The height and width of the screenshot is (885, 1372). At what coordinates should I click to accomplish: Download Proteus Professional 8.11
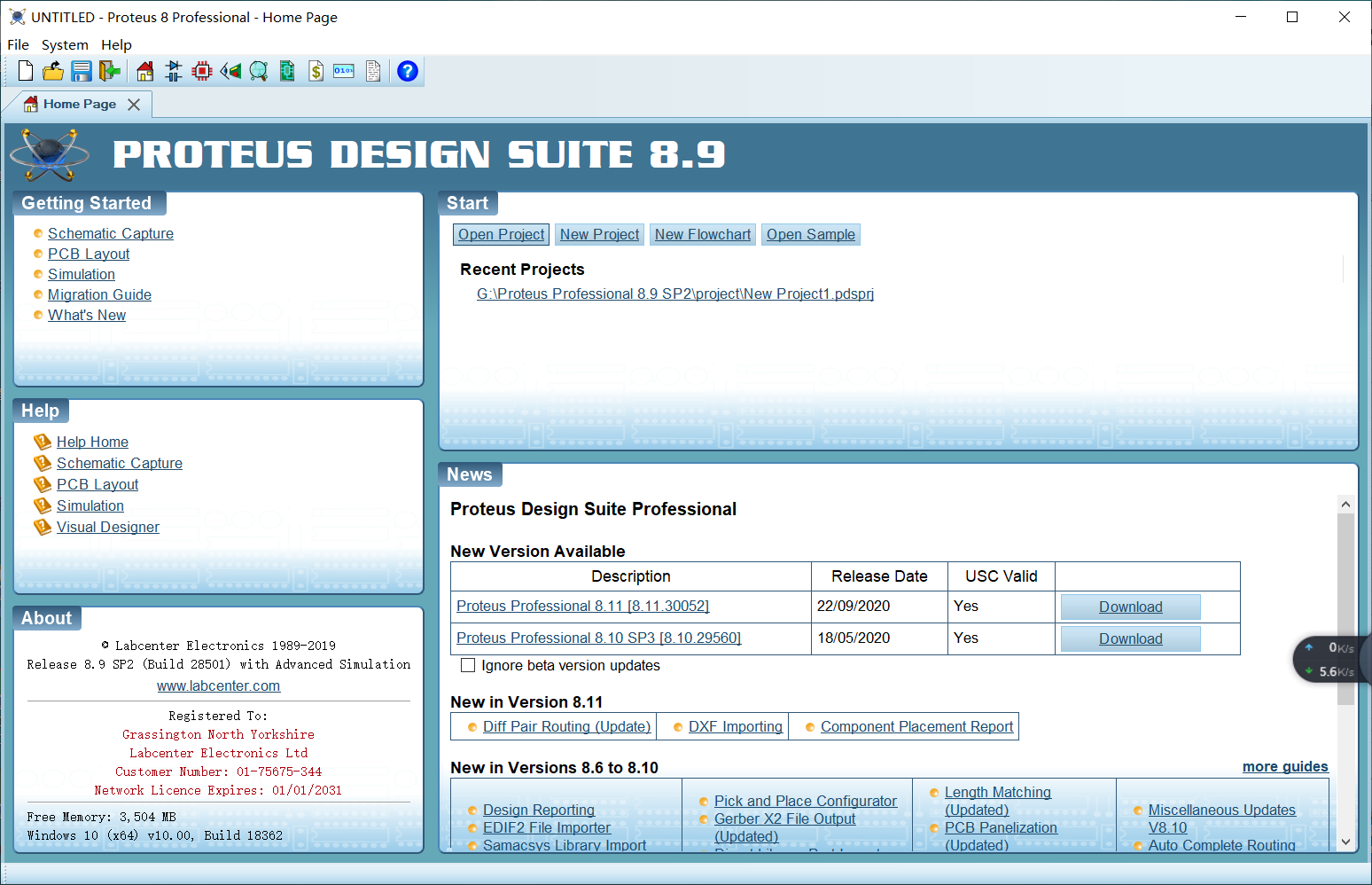(1130, 607)
